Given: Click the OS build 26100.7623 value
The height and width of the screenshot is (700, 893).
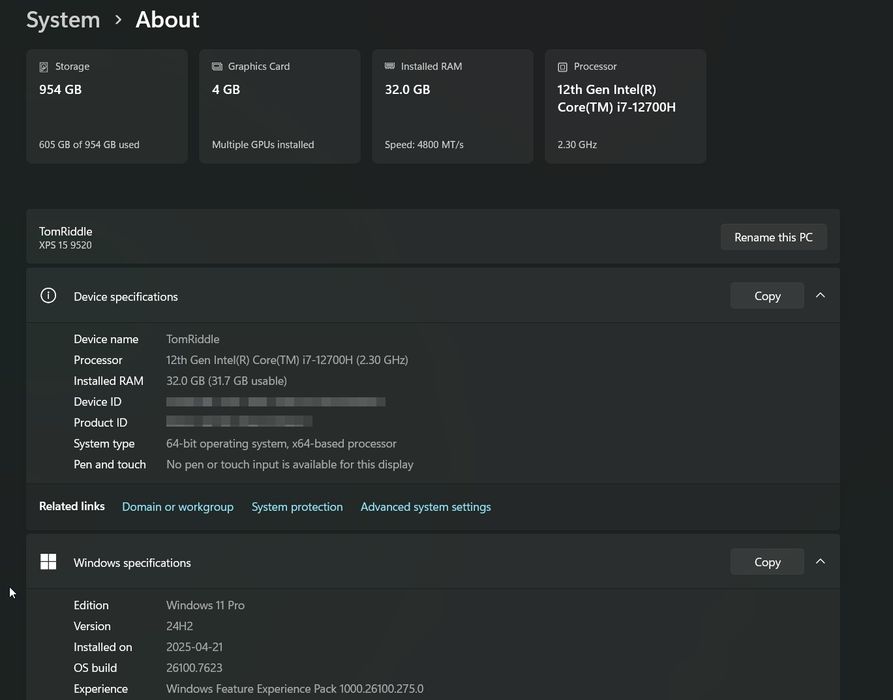Looking at the screenshot, I should pyautogui.click(x=194, y=668).
